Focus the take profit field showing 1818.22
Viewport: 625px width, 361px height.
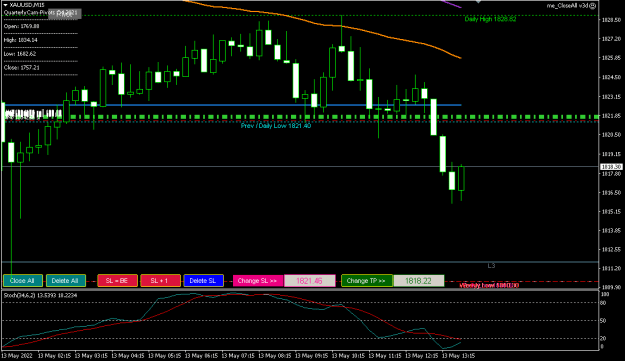point(419,281)
